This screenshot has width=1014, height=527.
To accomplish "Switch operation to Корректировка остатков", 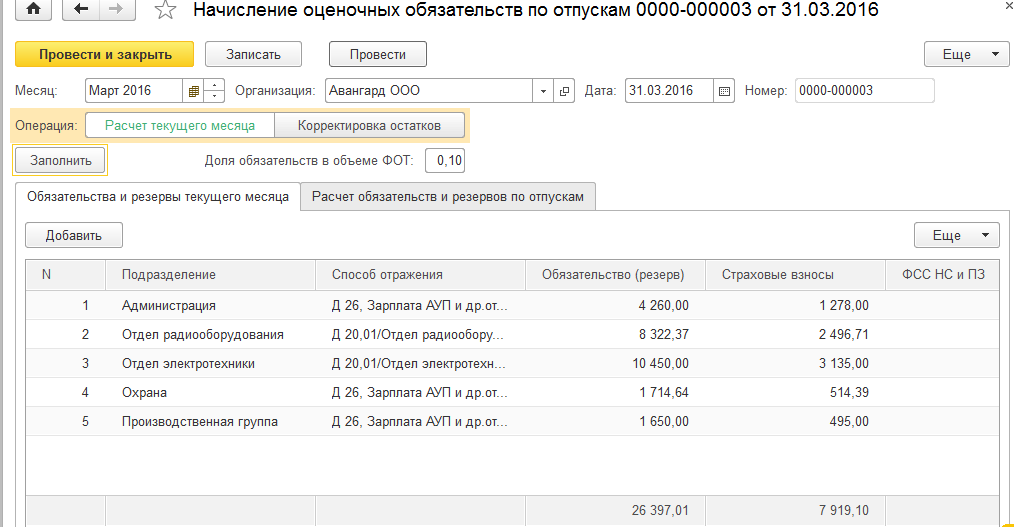I will [x=369, y=126].
